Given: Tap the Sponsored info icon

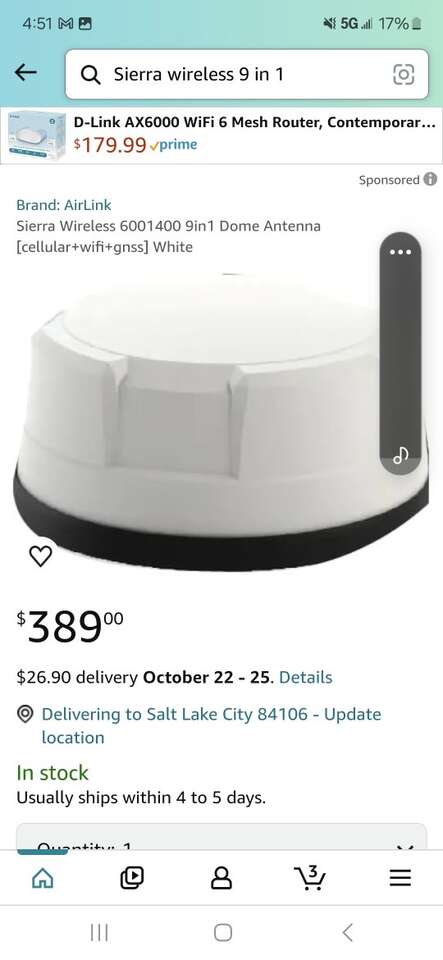Looking at the screenshot, I should tap(431, 179).
